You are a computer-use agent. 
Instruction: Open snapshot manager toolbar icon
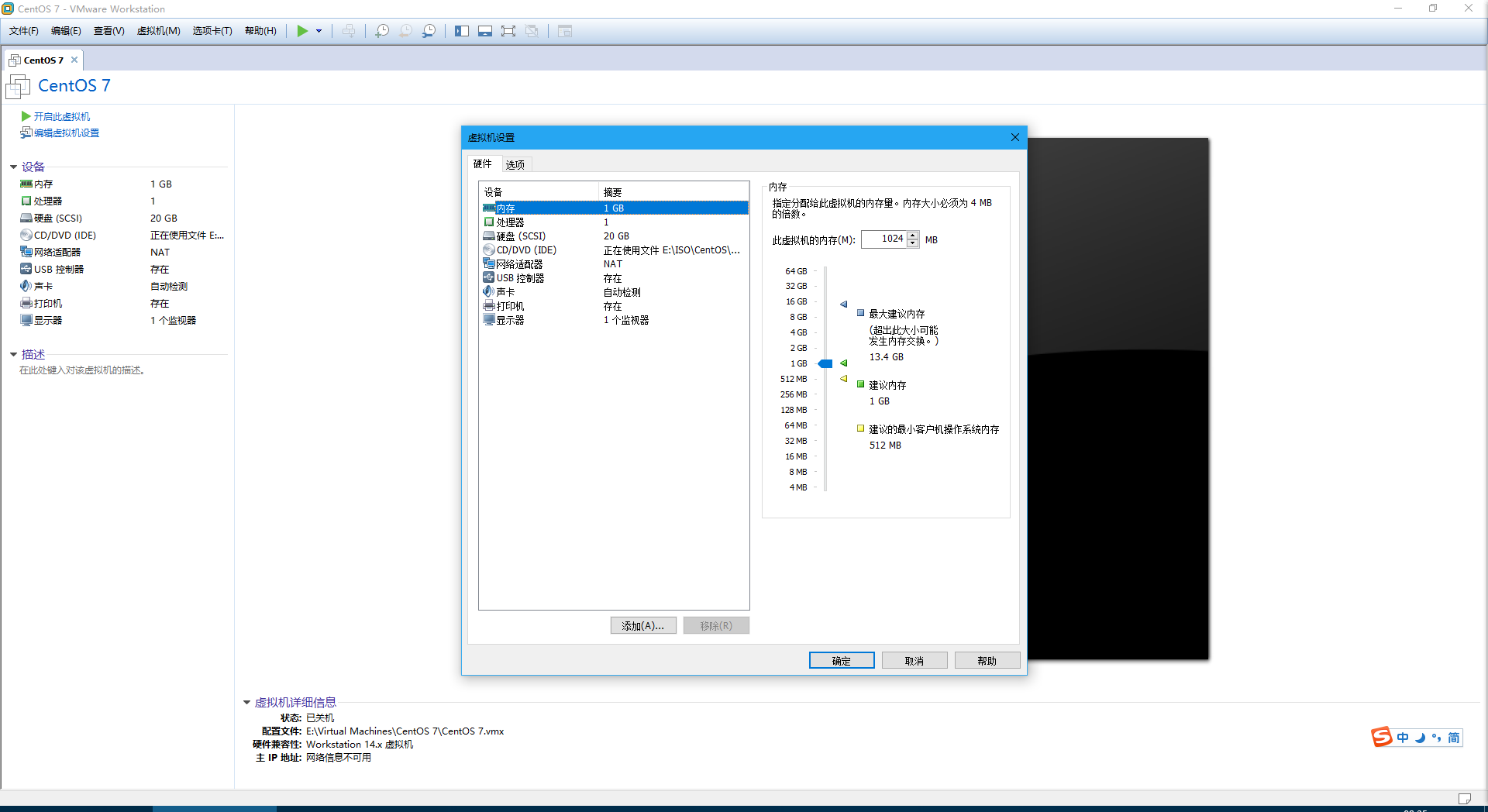point(429,31)
